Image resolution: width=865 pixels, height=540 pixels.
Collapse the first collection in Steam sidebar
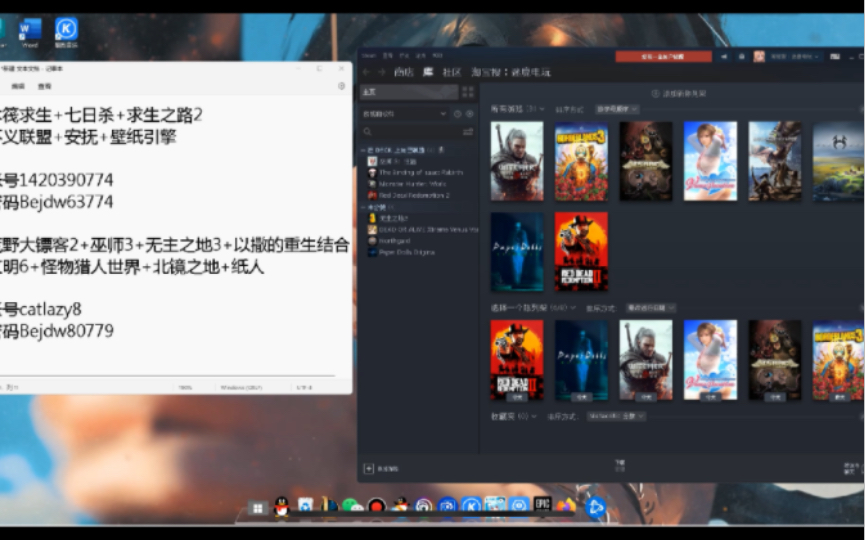(364, 150)
